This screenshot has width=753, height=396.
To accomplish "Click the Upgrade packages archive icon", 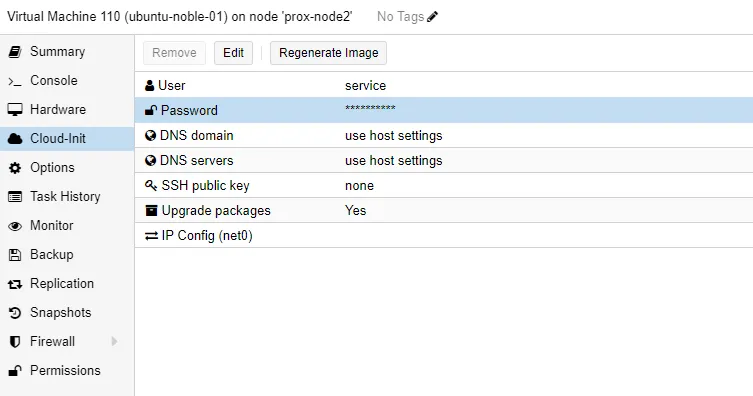I will click(151, 210).
